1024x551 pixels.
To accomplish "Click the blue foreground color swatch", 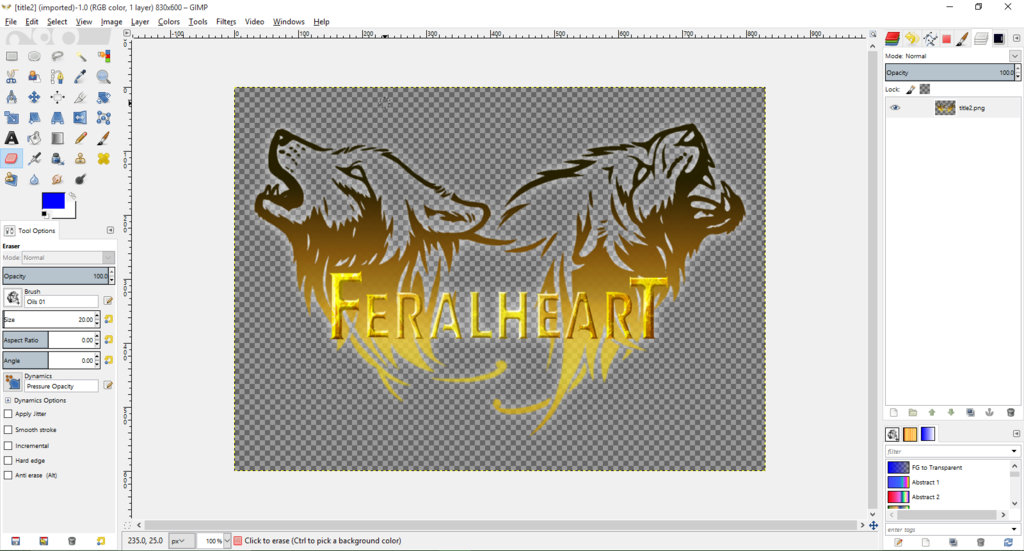I will click(53, 201).
